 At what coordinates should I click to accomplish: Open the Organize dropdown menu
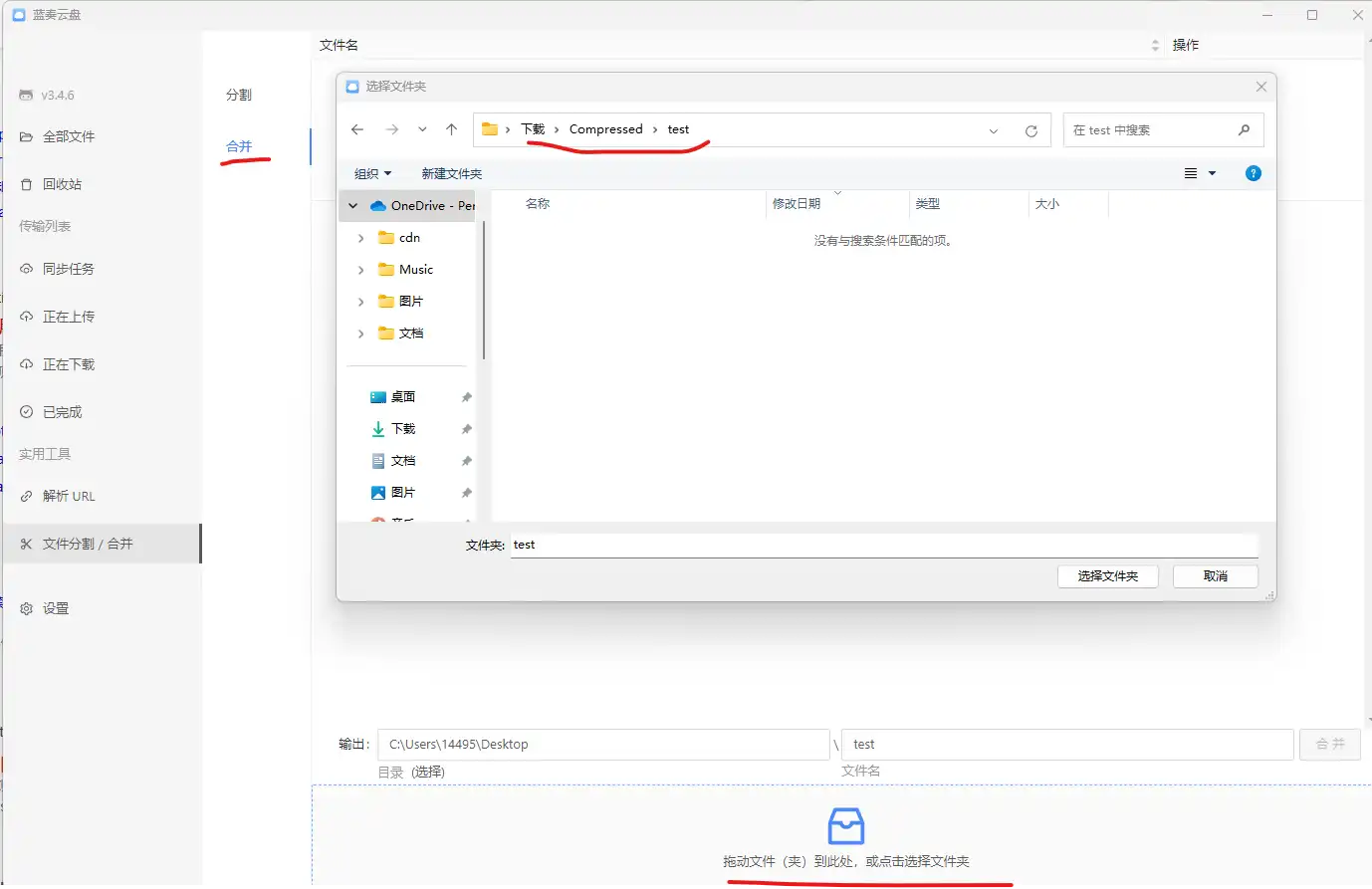(372, 173)
